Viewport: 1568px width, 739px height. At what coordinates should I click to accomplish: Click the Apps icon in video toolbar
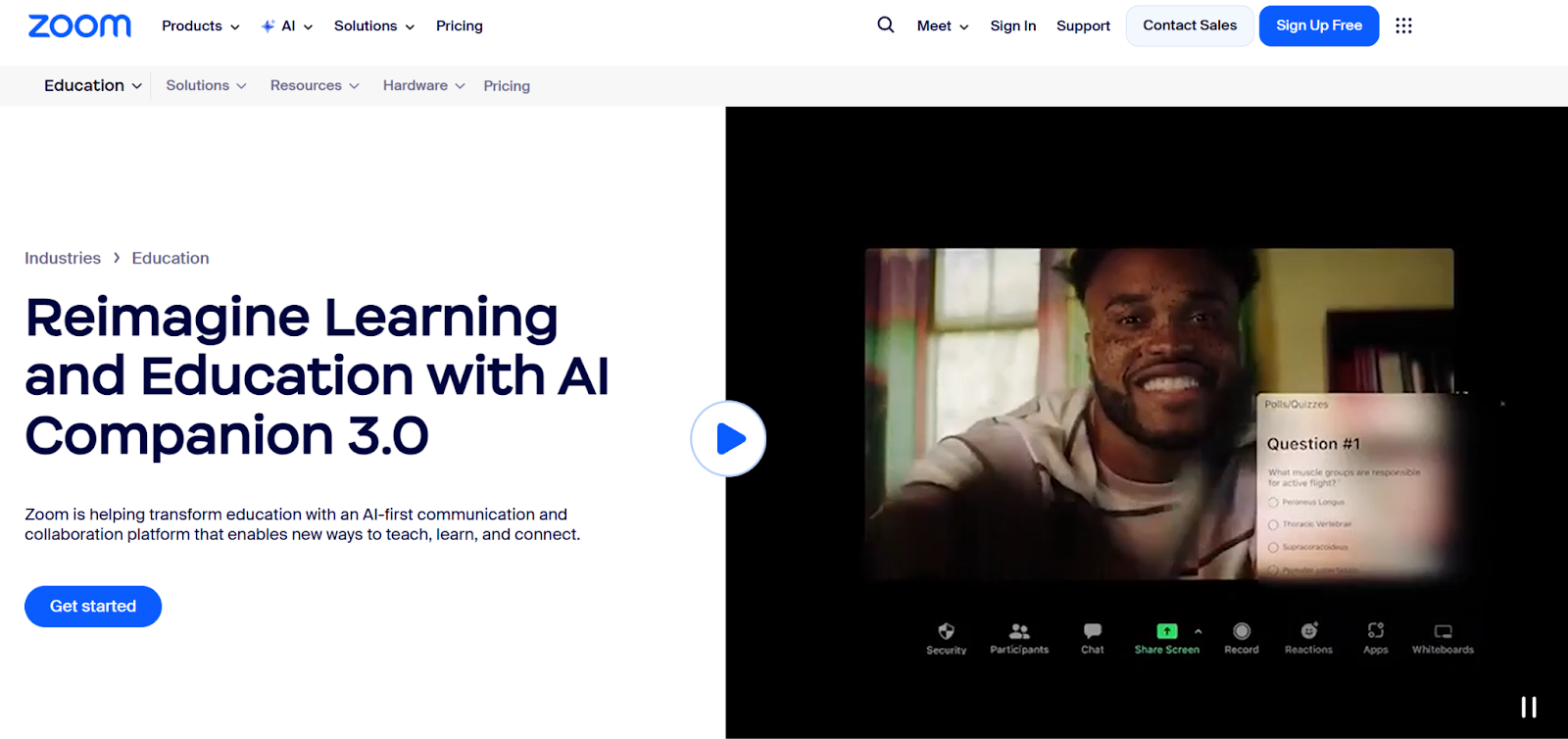pos(1376,630)
